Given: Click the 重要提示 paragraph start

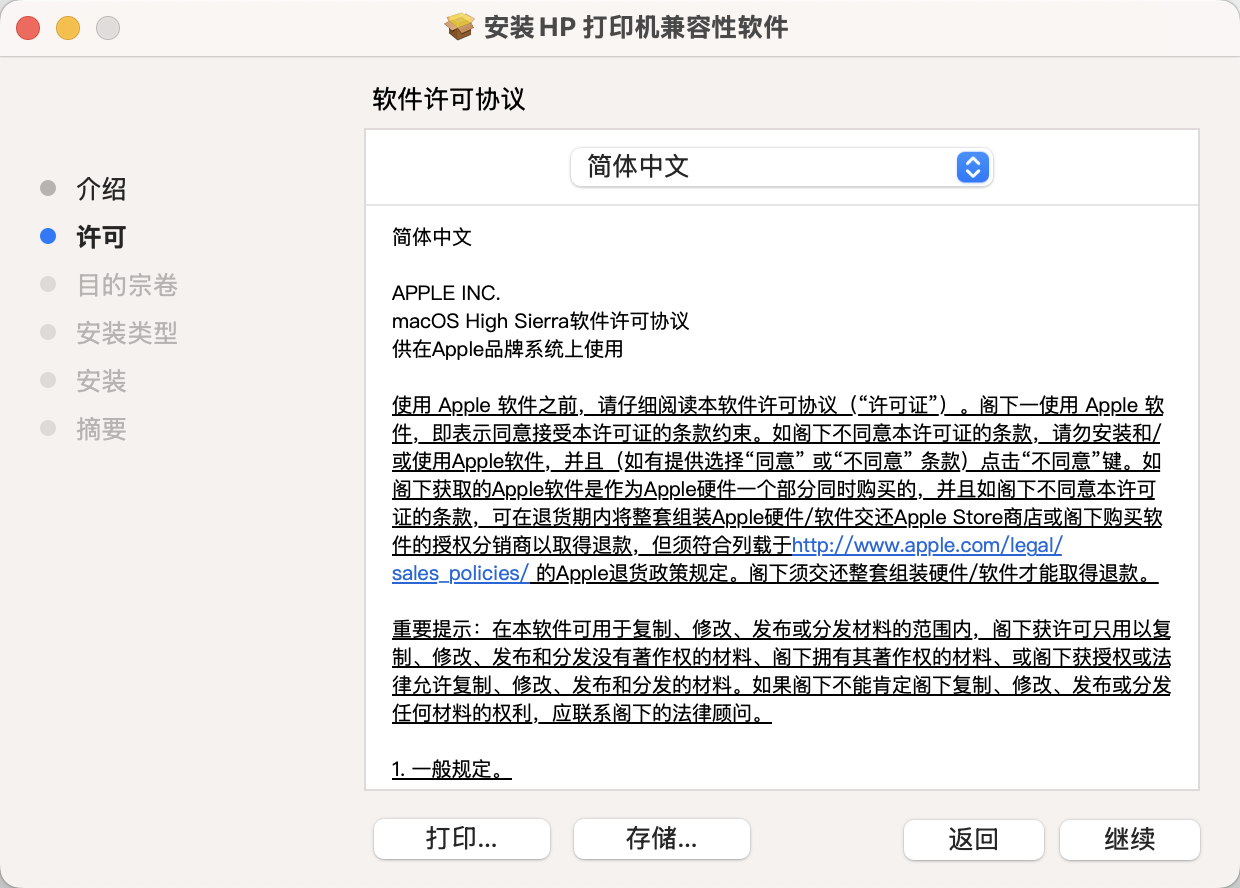Looking at the screenshot, I should point(432,630).
